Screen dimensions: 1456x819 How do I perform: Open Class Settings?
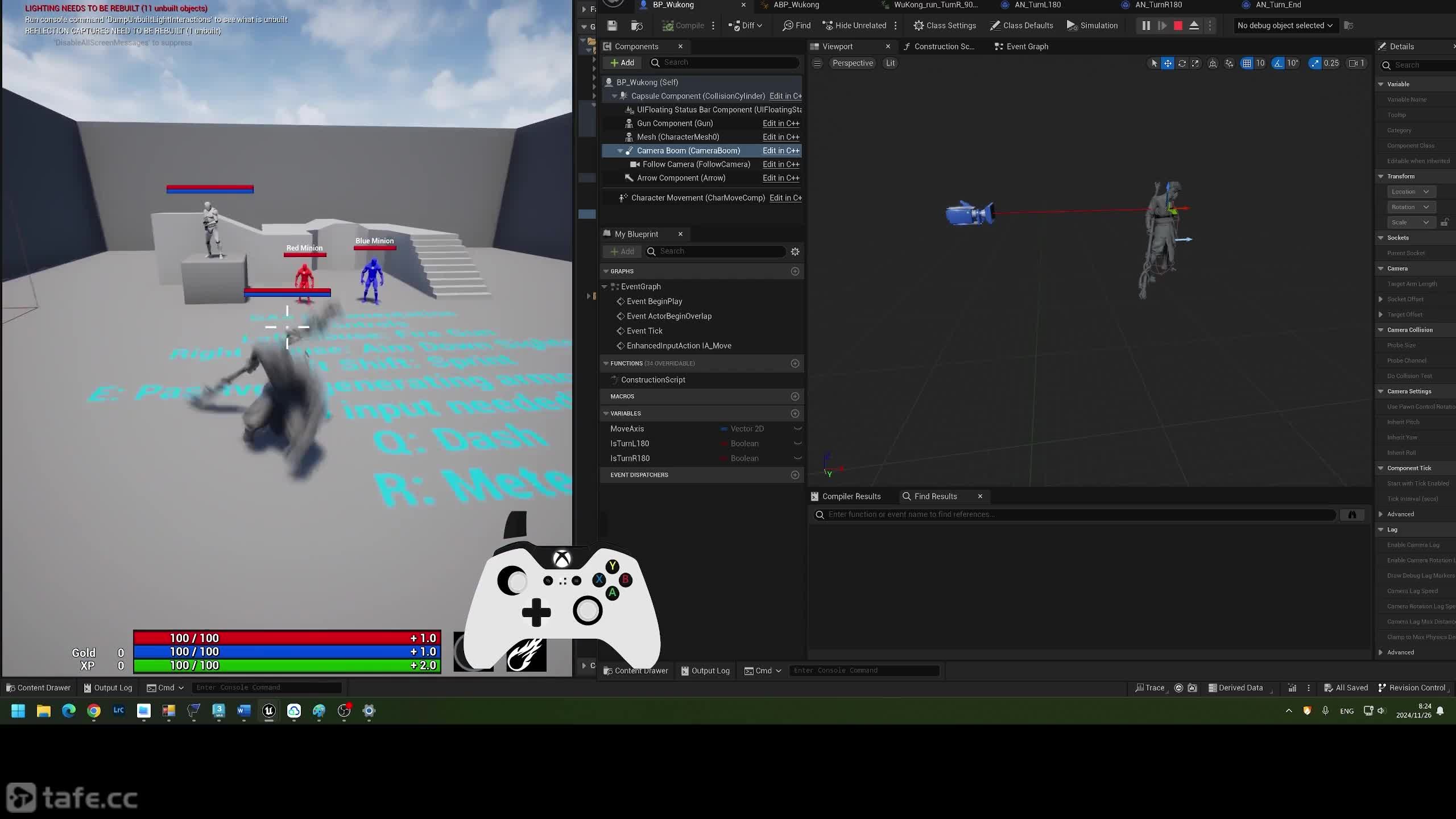point(945,26)
